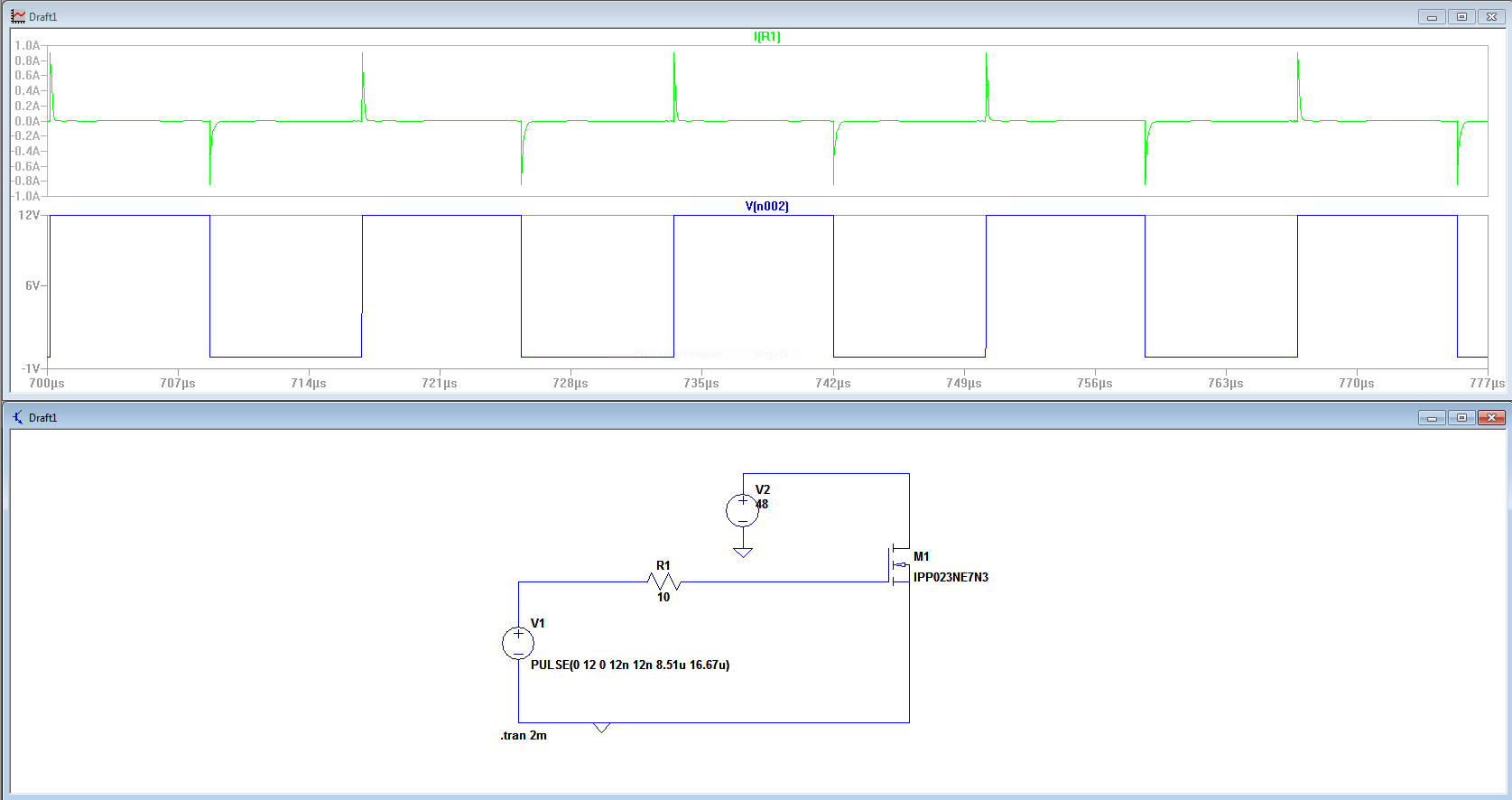
Task: Minimize the waveform Draft1 window
Action: click(x=1432, y=17)
